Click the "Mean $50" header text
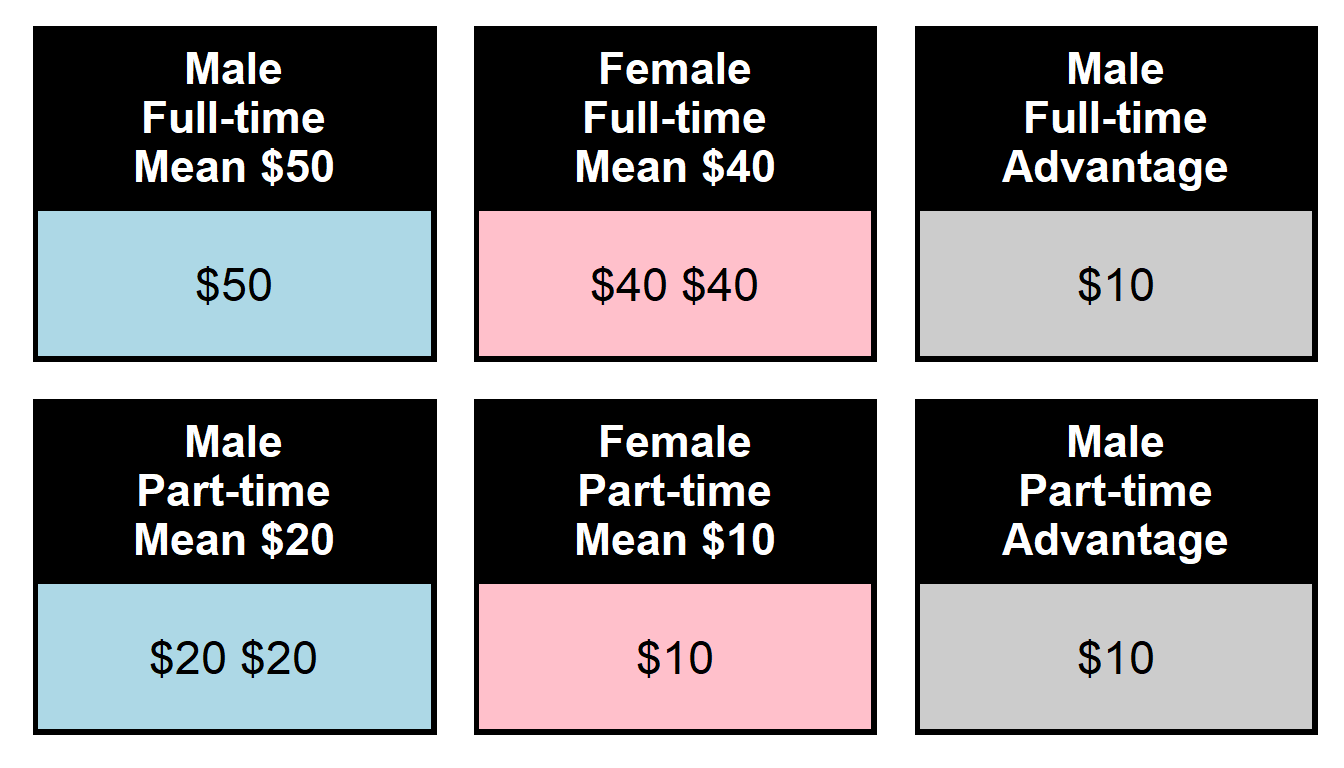Image resolution: width=1344 pixels, height=768 pixels. 234,167
